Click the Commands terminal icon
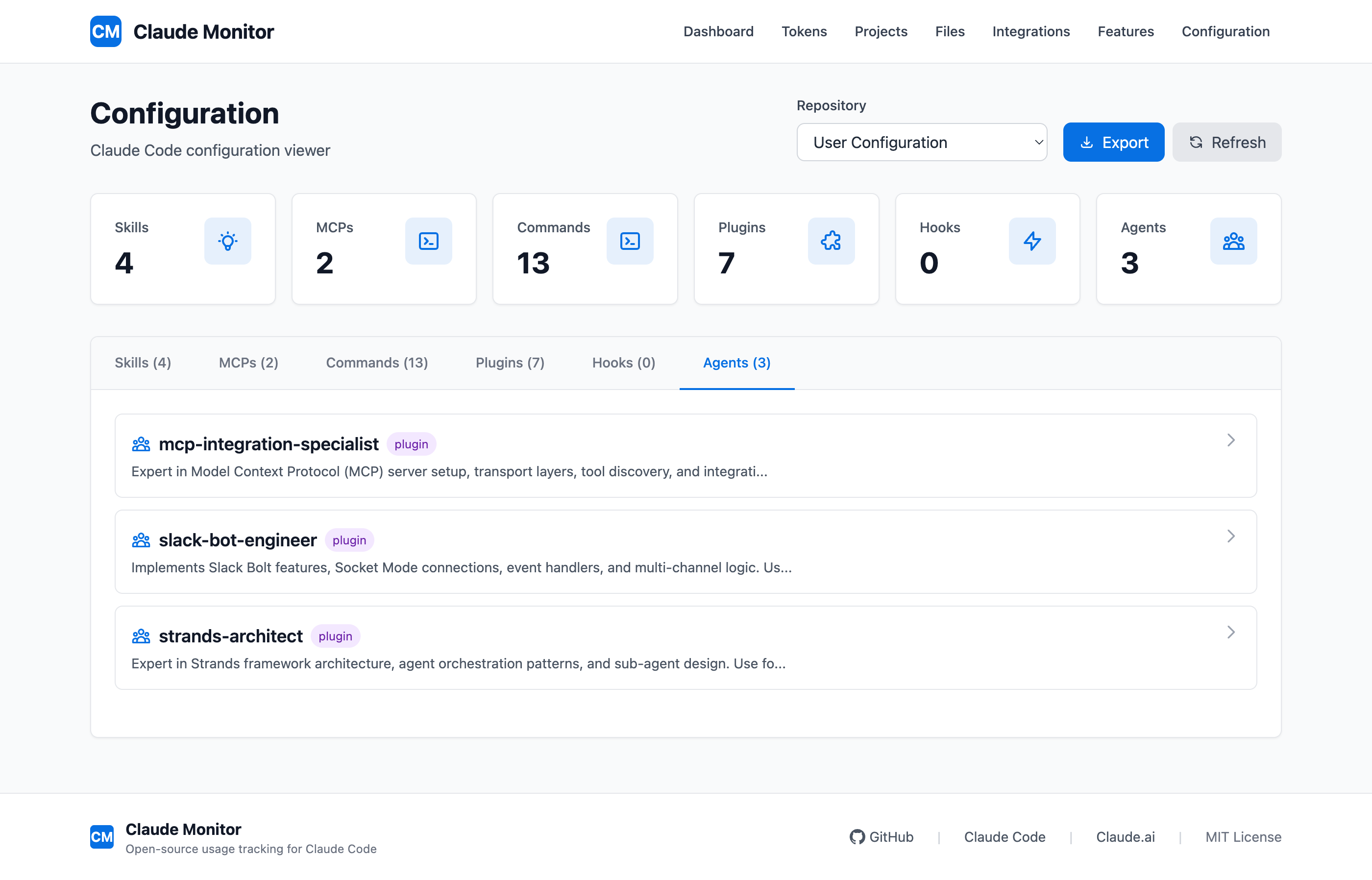The image size is (1372, 880). click(630, 241)
